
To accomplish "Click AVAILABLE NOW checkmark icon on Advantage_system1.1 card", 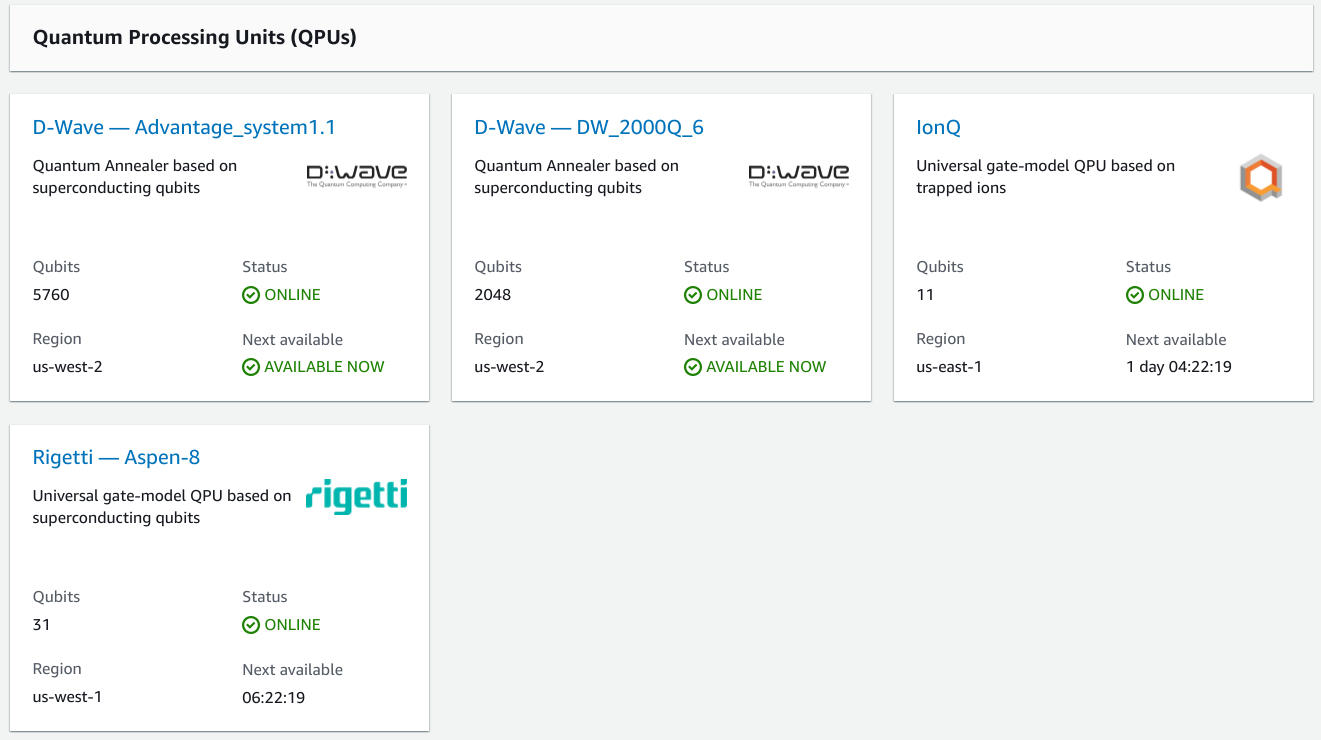I will 251,367.
